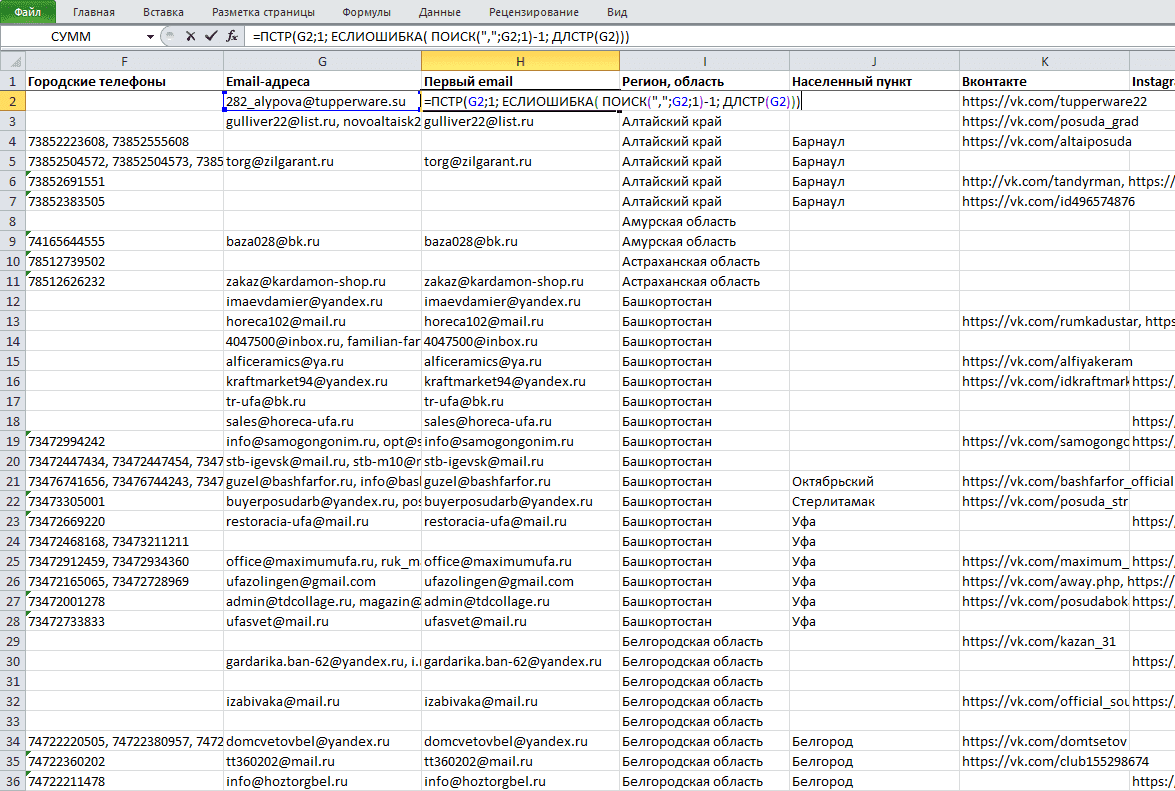1175x791 pixels.
Task: Select Белгород cell in row 34
Action: [x=874, y=742]
